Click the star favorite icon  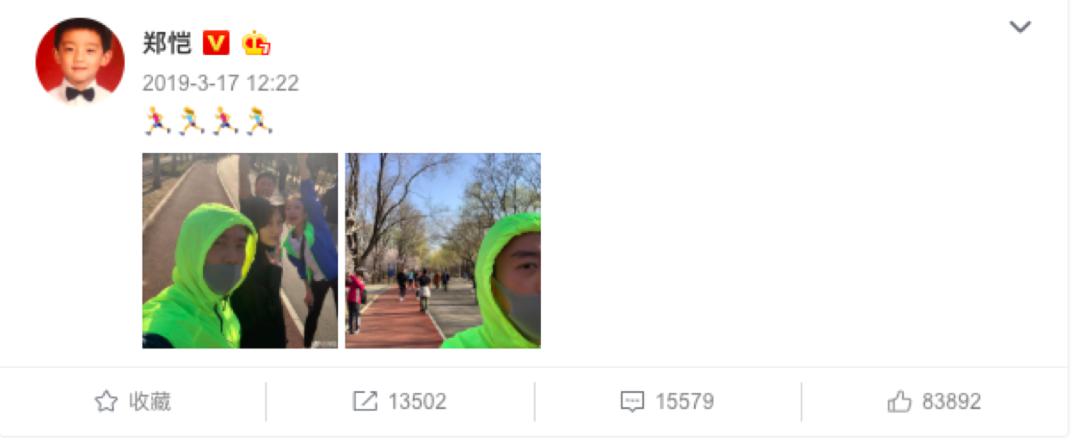point(105,401)
